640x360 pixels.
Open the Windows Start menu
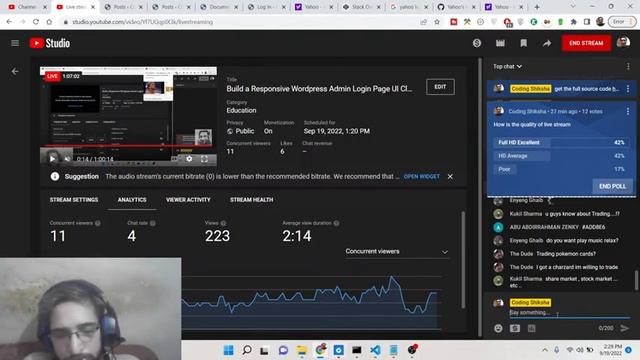coord(229,350)
